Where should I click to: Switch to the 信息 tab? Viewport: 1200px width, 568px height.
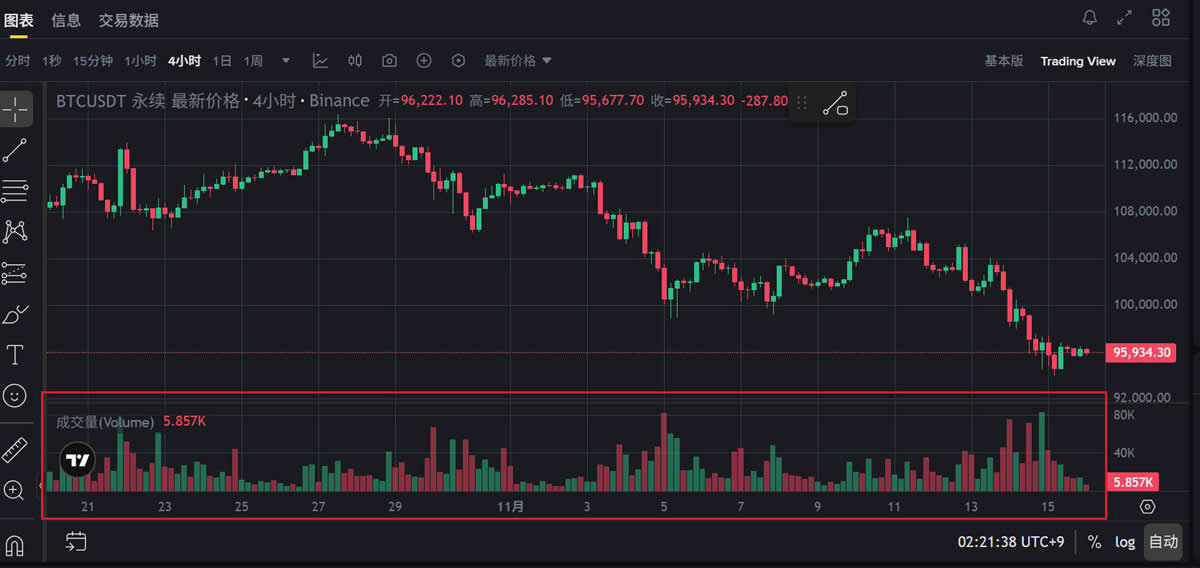66,20
